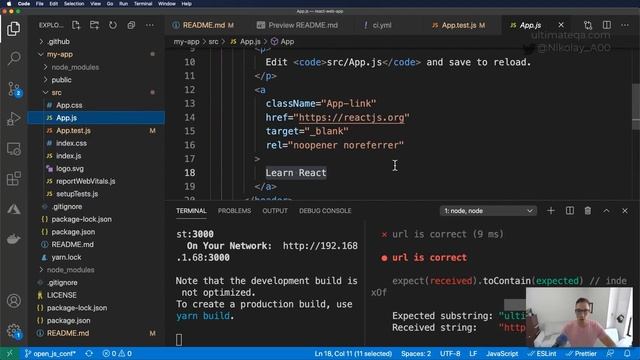The height and width of the screenshot is (360, 640).
Task: Open App.test.js in file tree
Action: click(x=73, y=131)
